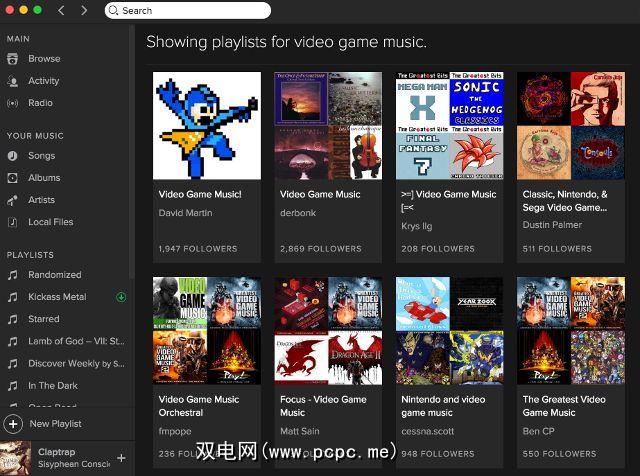The height and width of the screenshot is (476, 640).
Task: Click 'Video Game Music!' playlist title
Action: tap(200, 194)
